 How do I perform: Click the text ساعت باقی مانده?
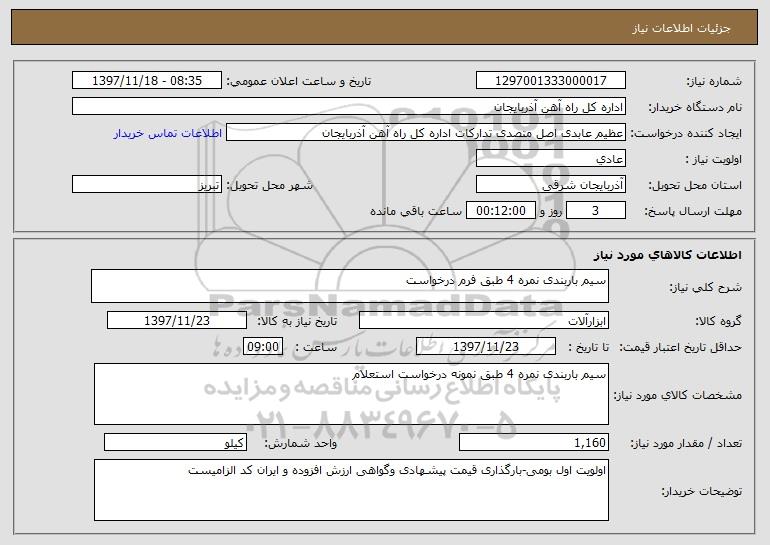click(415, 211)
